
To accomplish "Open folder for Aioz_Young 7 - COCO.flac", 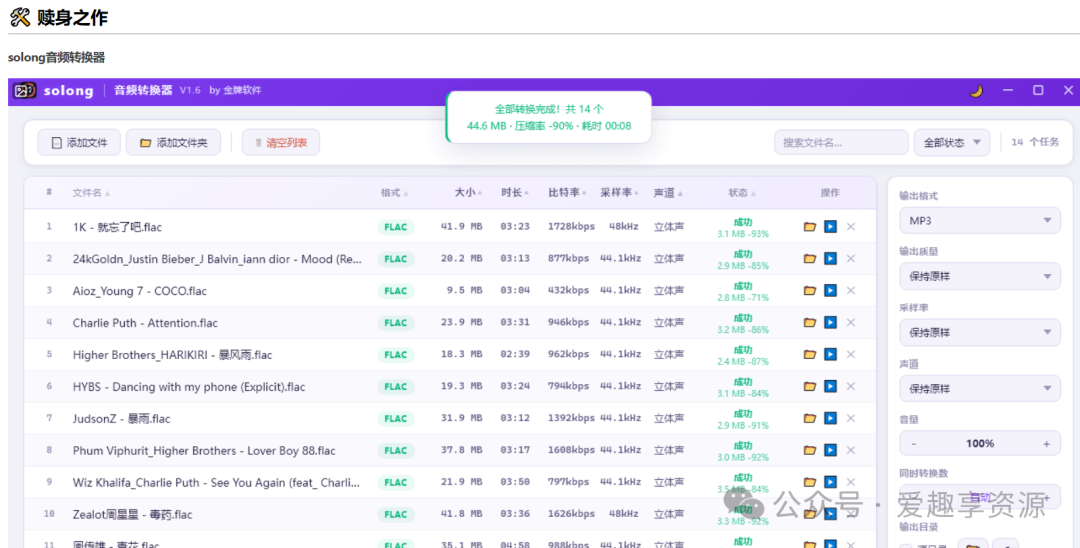I will pyautogui.click(x=810, y=291).
